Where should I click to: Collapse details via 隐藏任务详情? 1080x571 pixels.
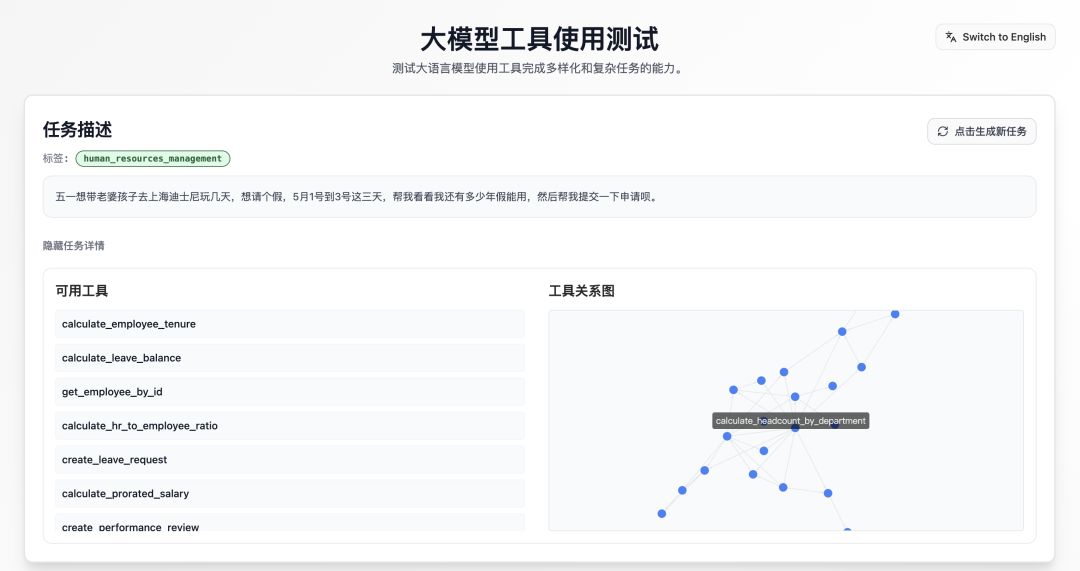(x=74, y=246)
